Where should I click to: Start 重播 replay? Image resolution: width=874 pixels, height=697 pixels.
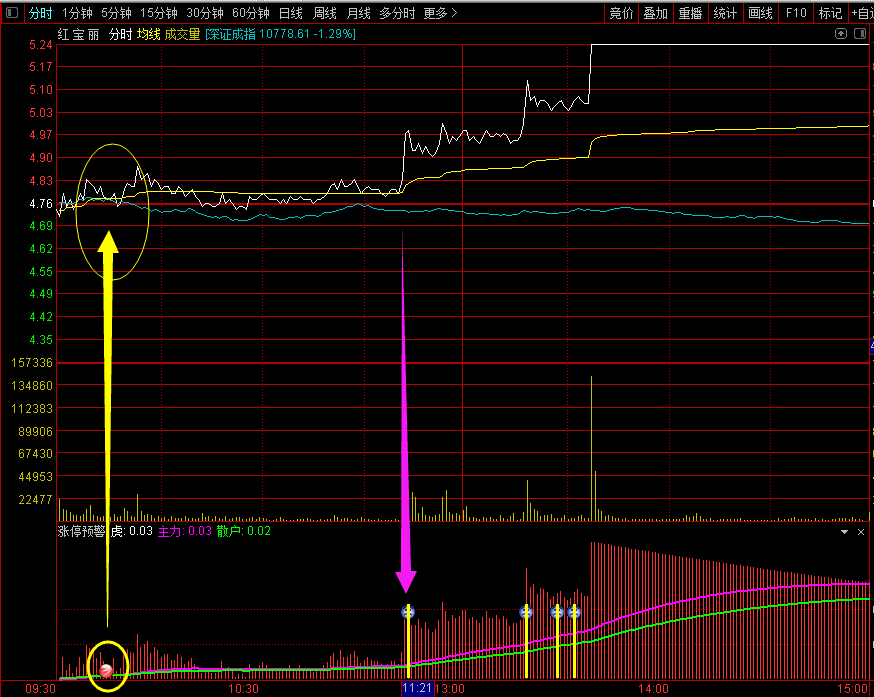690,14
